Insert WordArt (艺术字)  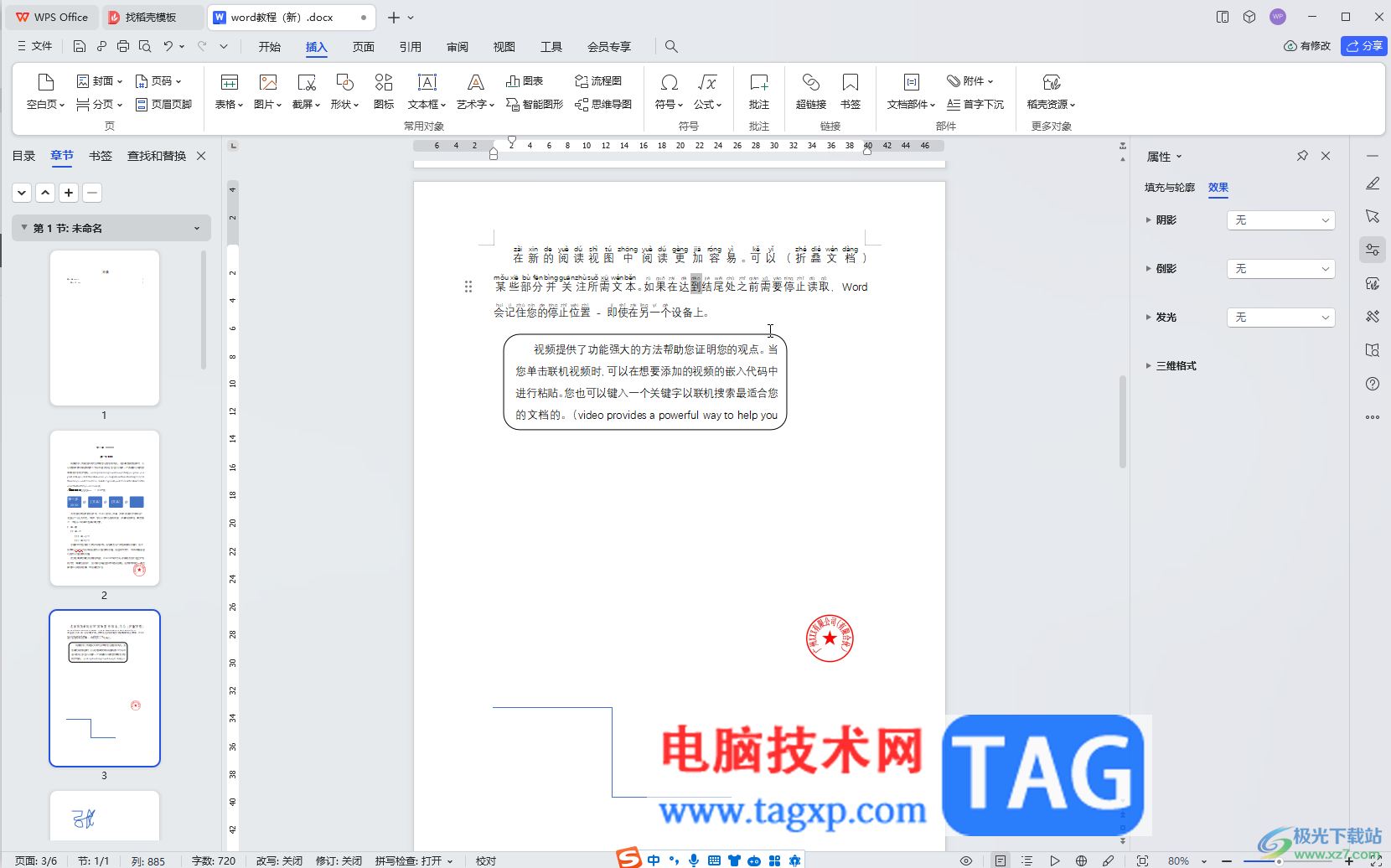pos(476,91)
